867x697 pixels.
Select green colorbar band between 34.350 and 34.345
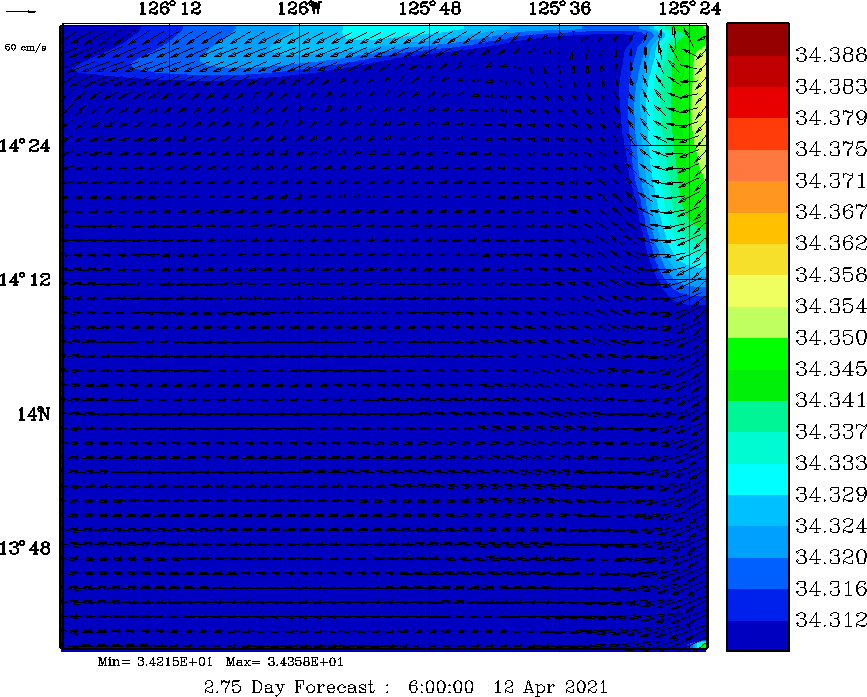pos(758,353)
